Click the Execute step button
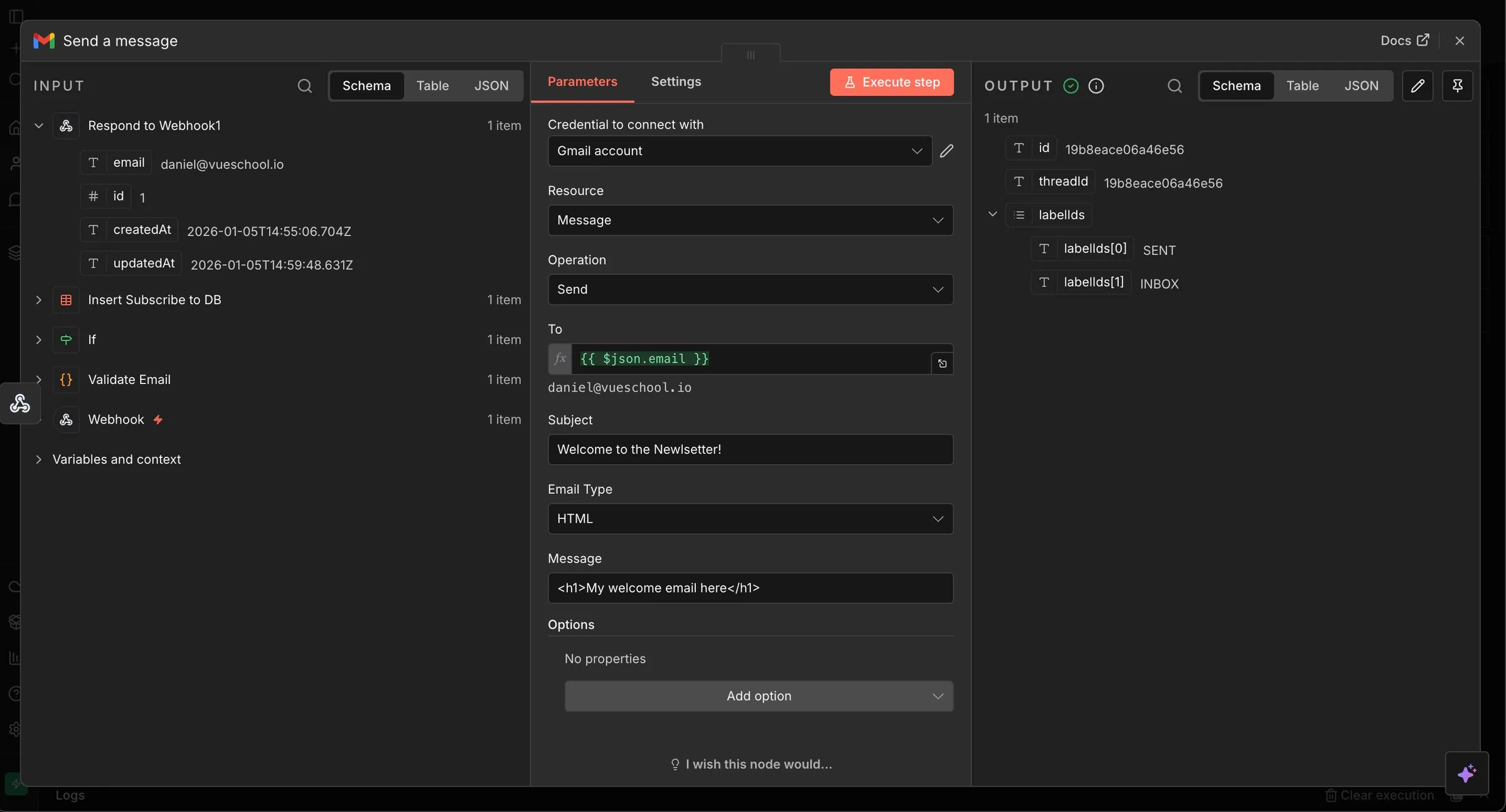 (x=892, y=82)
